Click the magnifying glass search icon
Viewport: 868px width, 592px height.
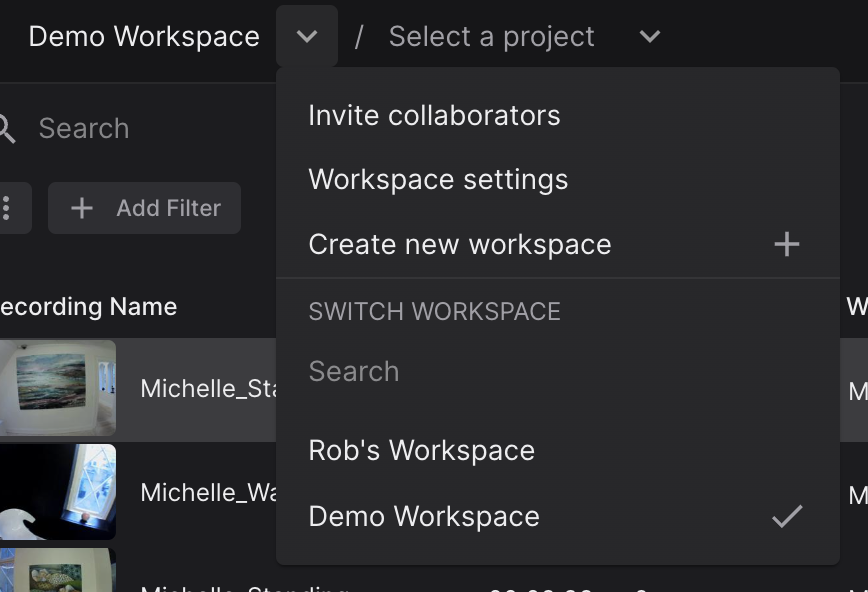coord(7,129)
